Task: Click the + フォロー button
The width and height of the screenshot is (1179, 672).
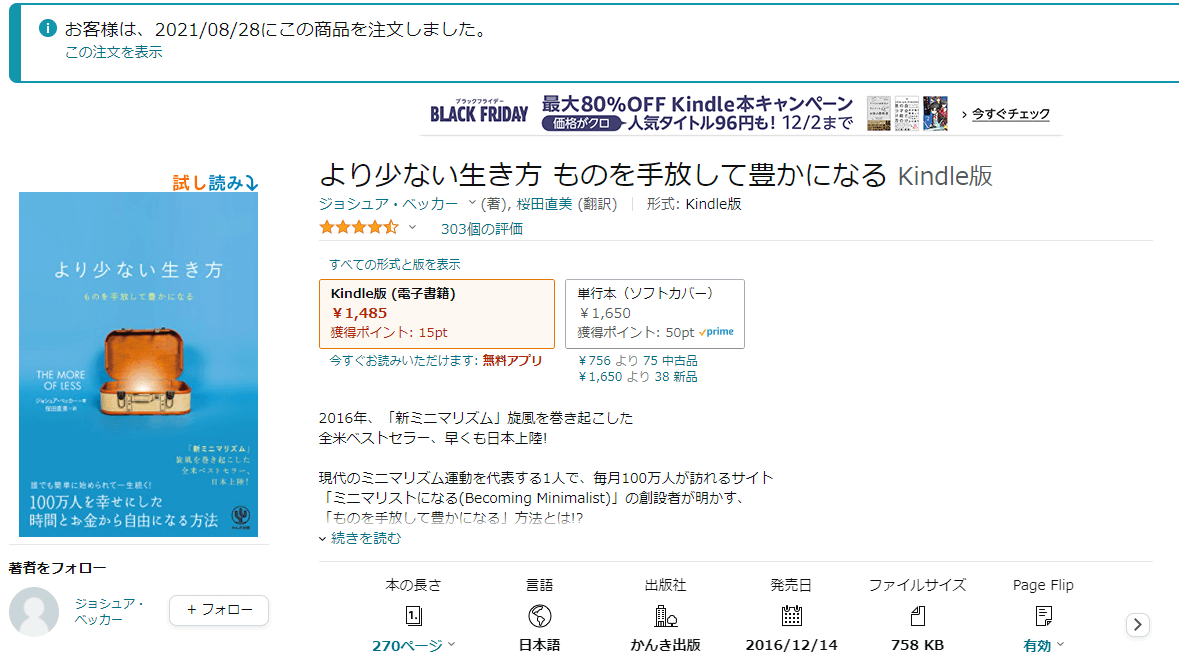Action: [219, 610]
